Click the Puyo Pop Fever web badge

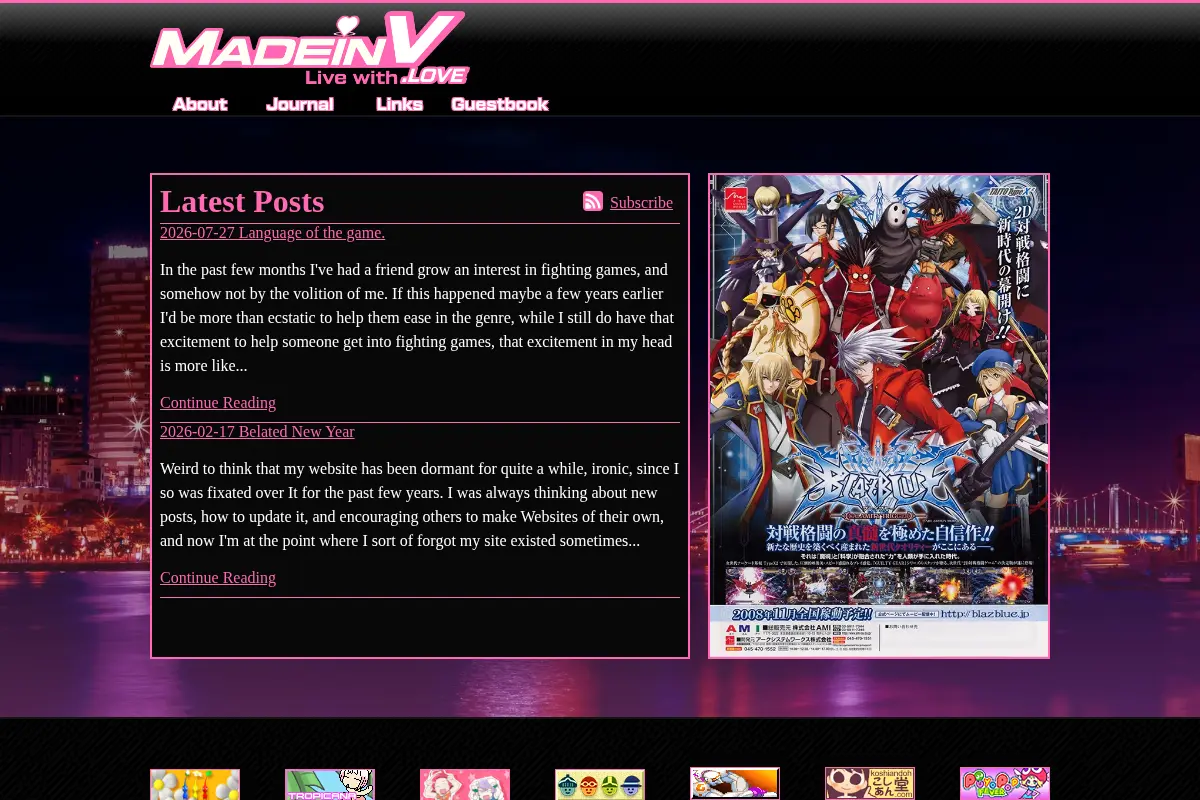[x=1005, y=784]
